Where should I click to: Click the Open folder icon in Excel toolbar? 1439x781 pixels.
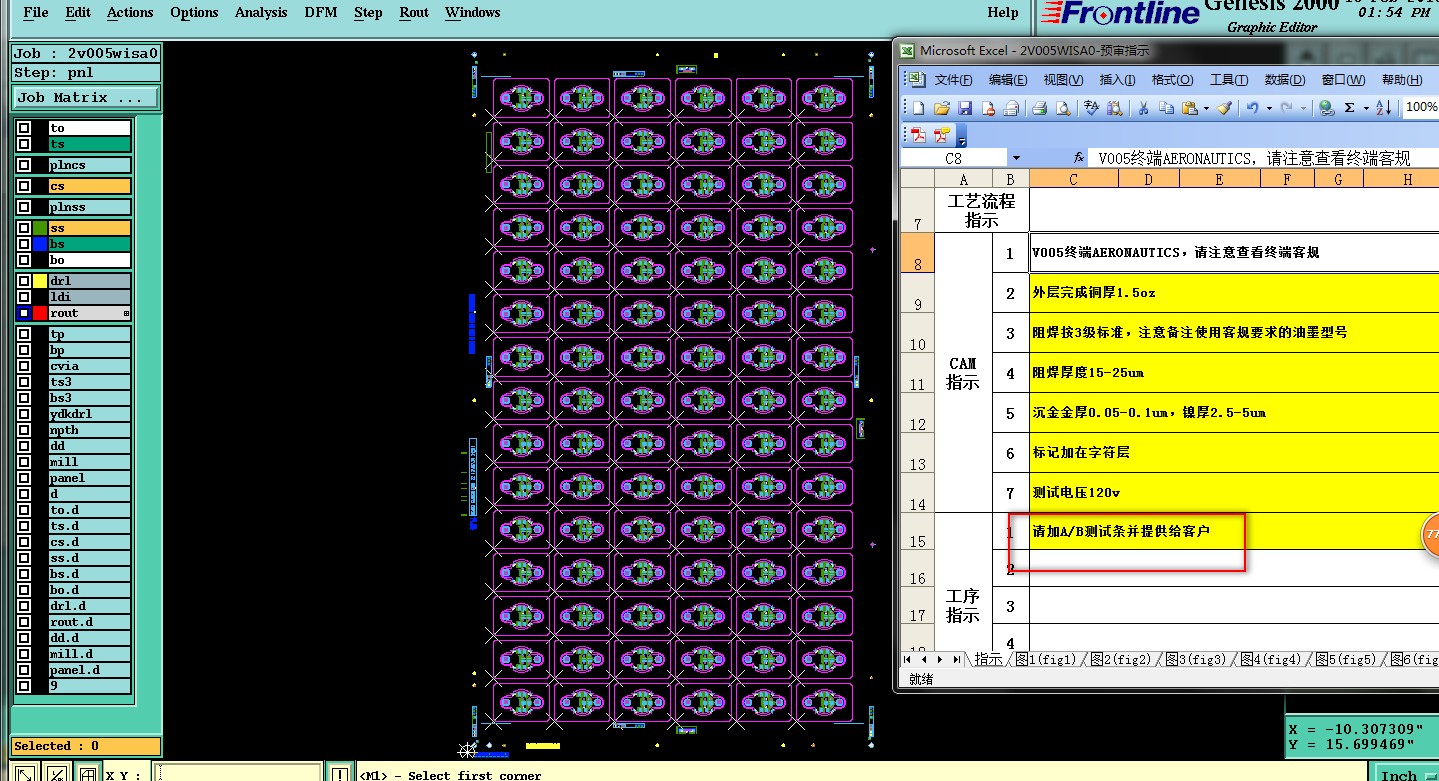(942, 108)
